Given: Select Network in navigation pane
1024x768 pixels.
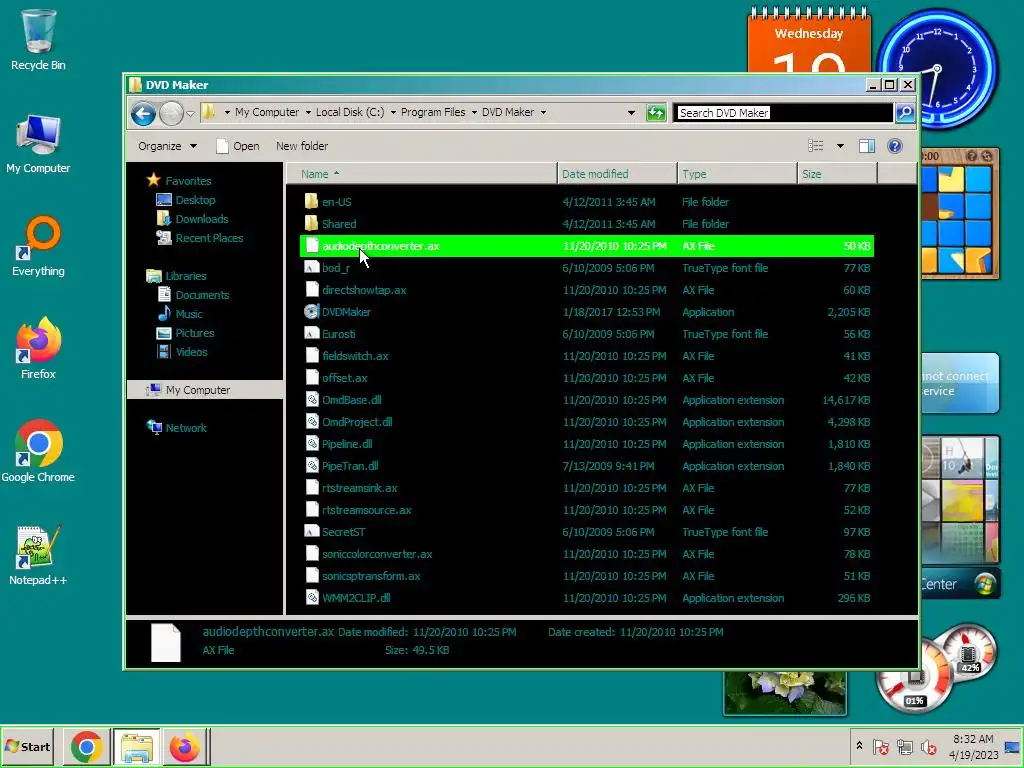Looking at the screenshot, I should pos(177,428).
